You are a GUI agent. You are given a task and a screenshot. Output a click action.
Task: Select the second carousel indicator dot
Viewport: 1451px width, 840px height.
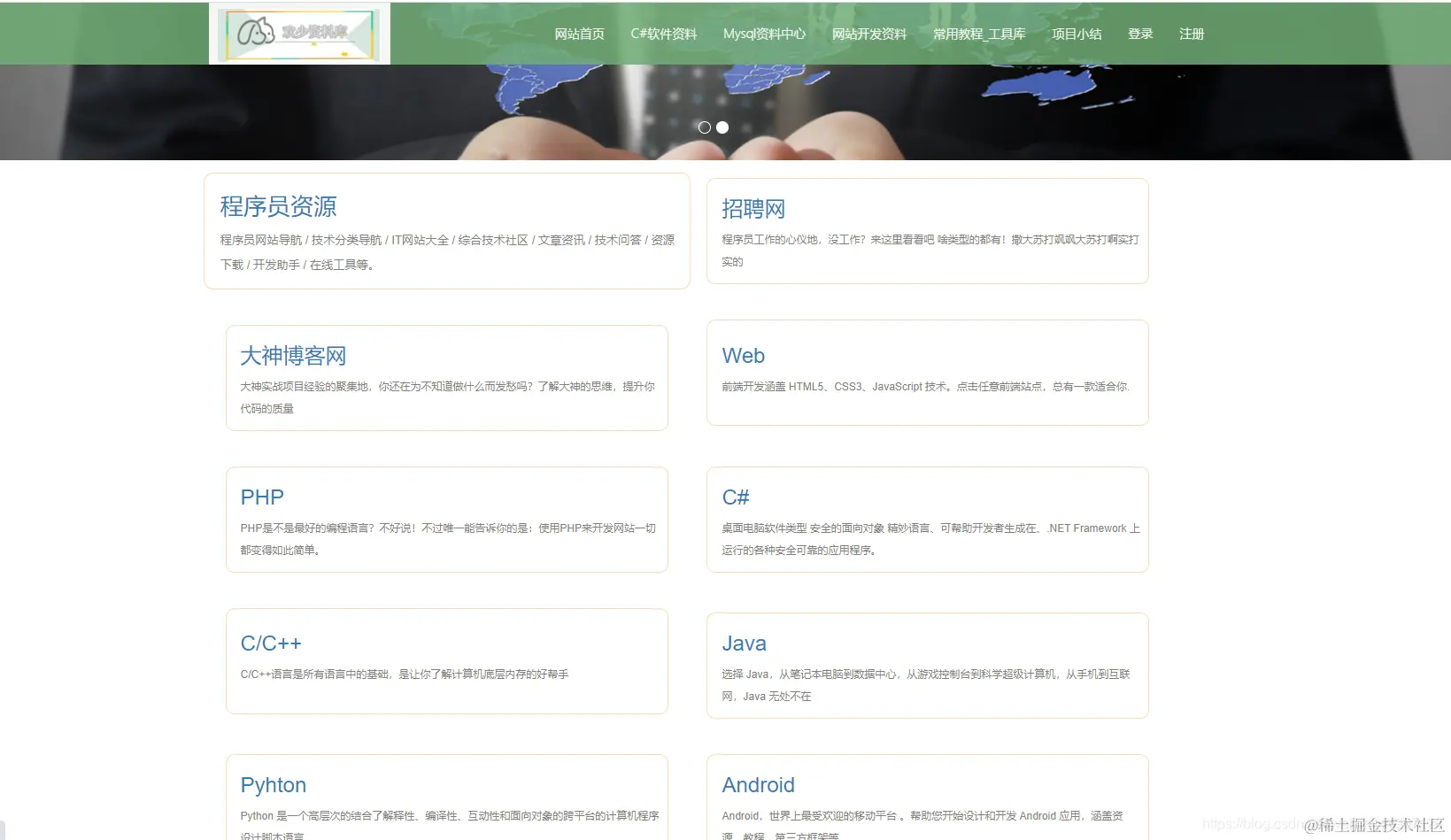click(x=722, y=127)
